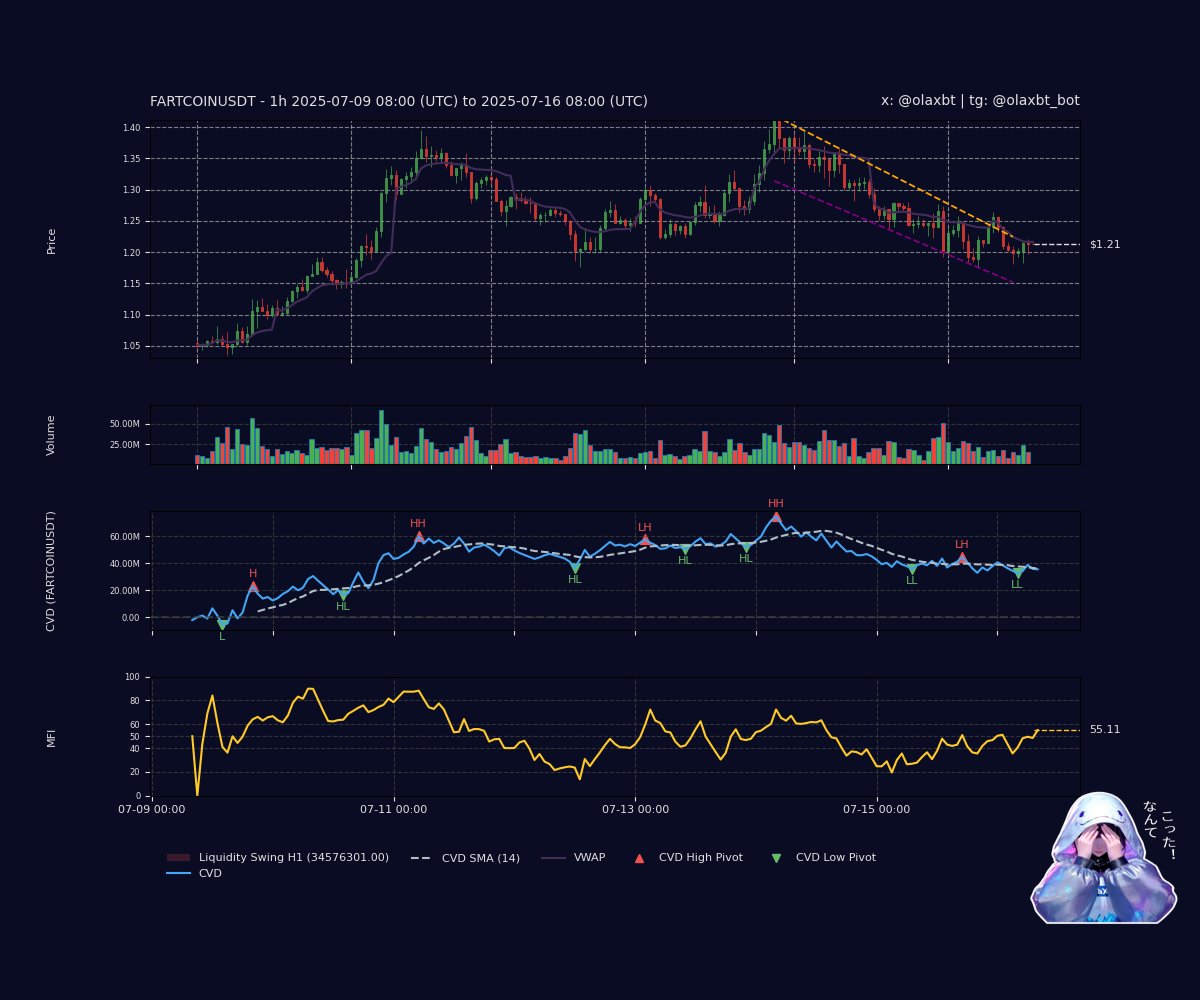Click the FARTCOINUSDT - 1h chart title

coord(399,101)
